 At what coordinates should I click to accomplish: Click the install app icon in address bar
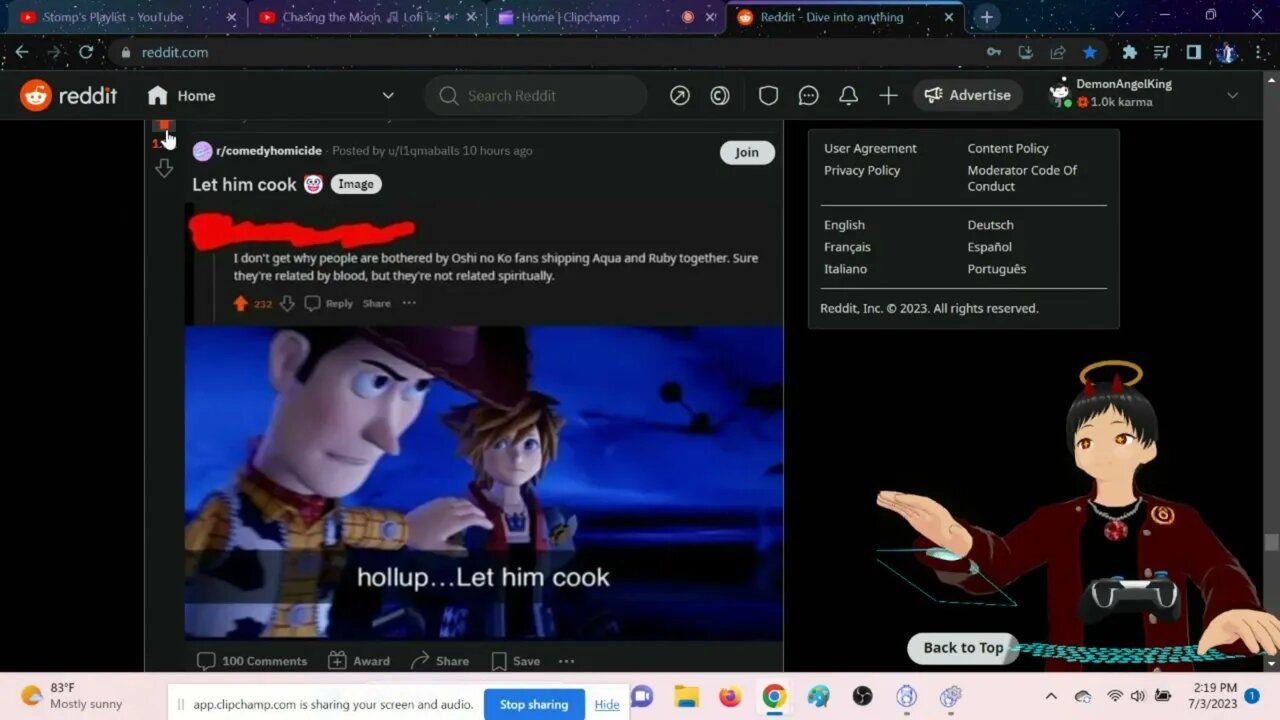pyautogui.click(x=1025, y=52)
